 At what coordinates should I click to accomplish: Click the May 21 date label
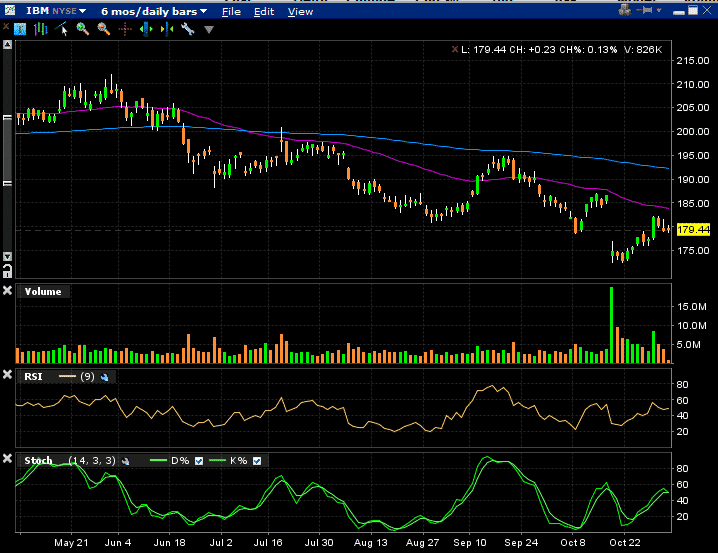click(71, 542)
